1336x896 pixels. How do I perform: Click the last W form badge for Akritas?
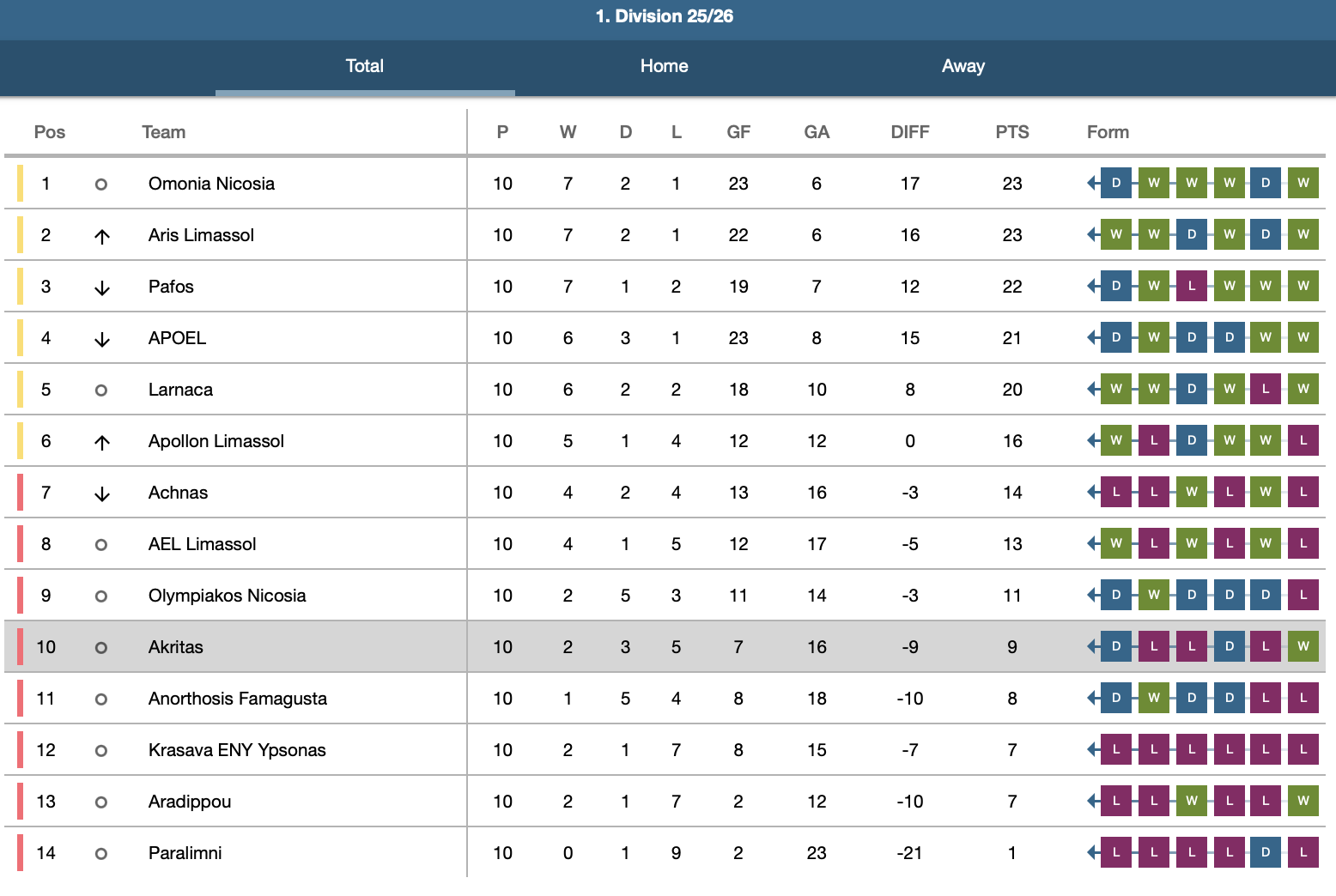tap(1303, 646)
